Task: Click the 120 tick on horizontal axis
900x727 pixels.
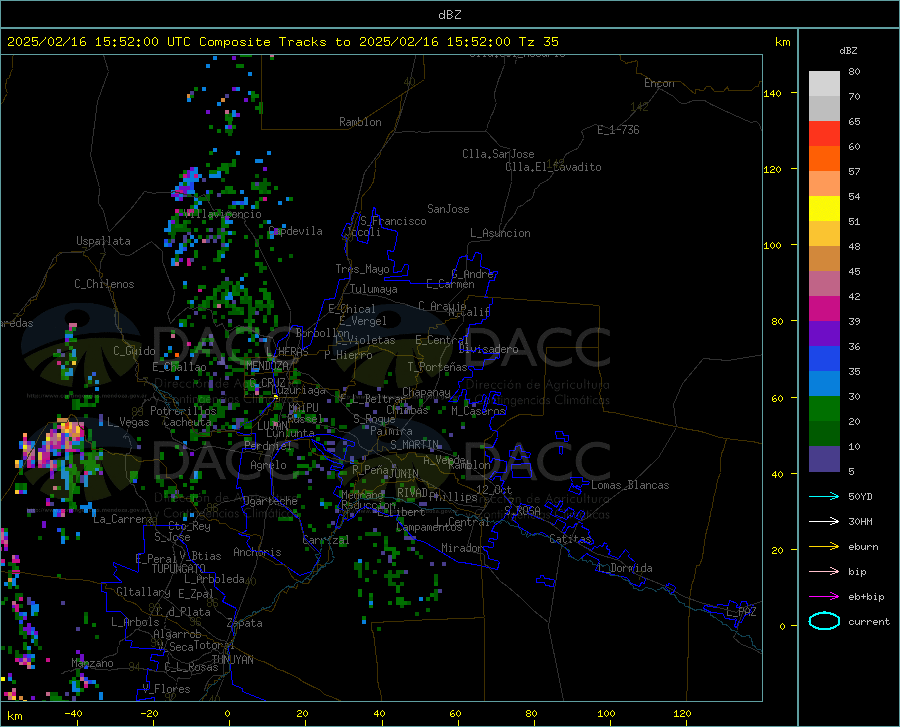Action: tap(682, 714)
